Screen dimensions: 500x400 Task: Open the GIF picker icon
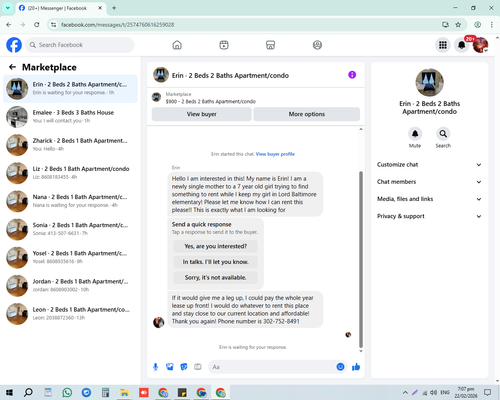198,367
